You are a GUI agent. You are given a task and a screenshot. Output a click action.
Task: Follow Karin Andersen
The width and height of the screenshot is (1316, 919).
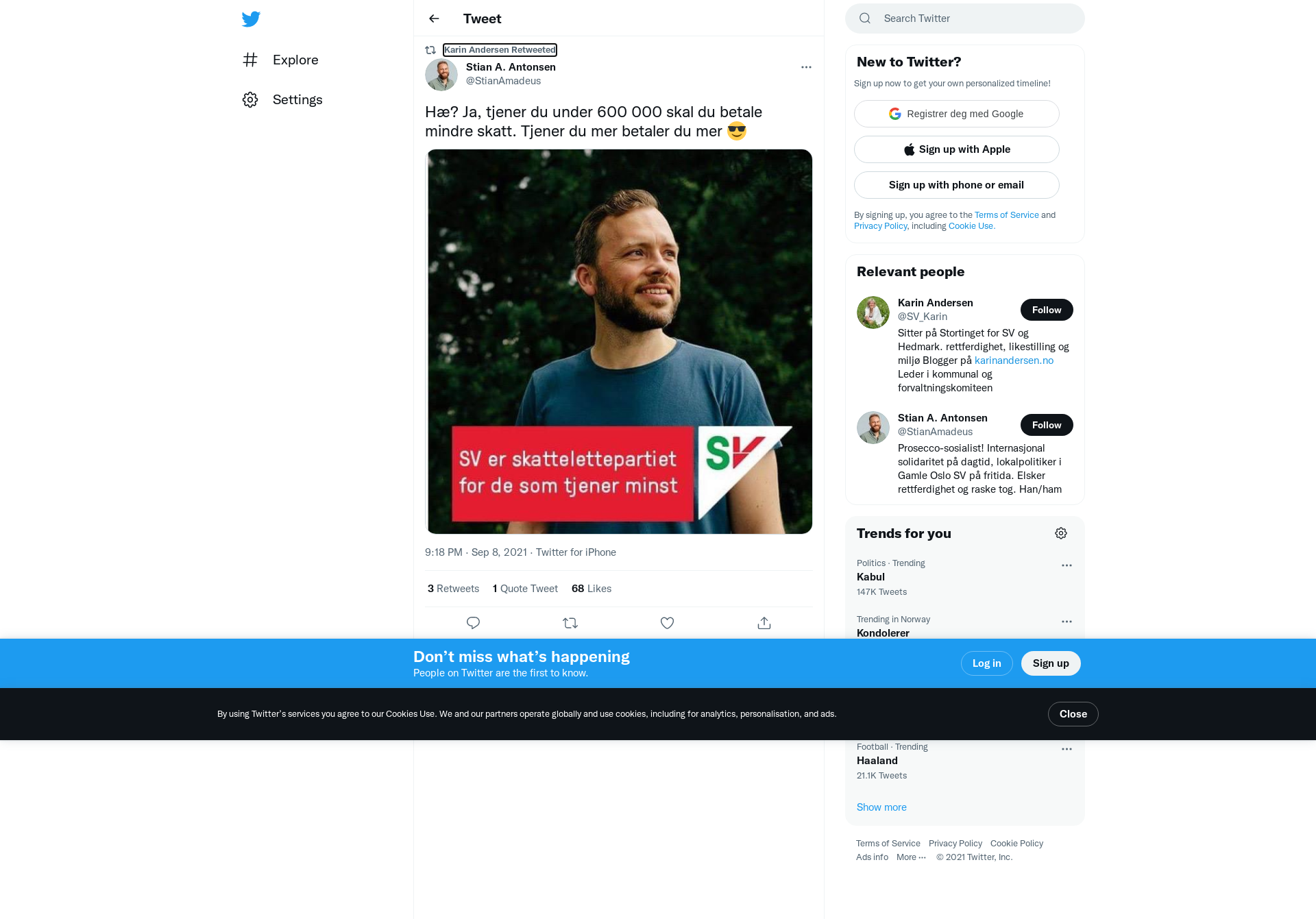point(1047,310)
